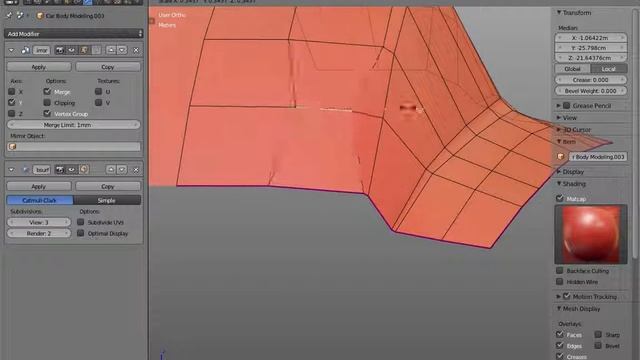Toggle the Matcap checkbox
Viewport: 640px width, 360px height.
point(560,198)
